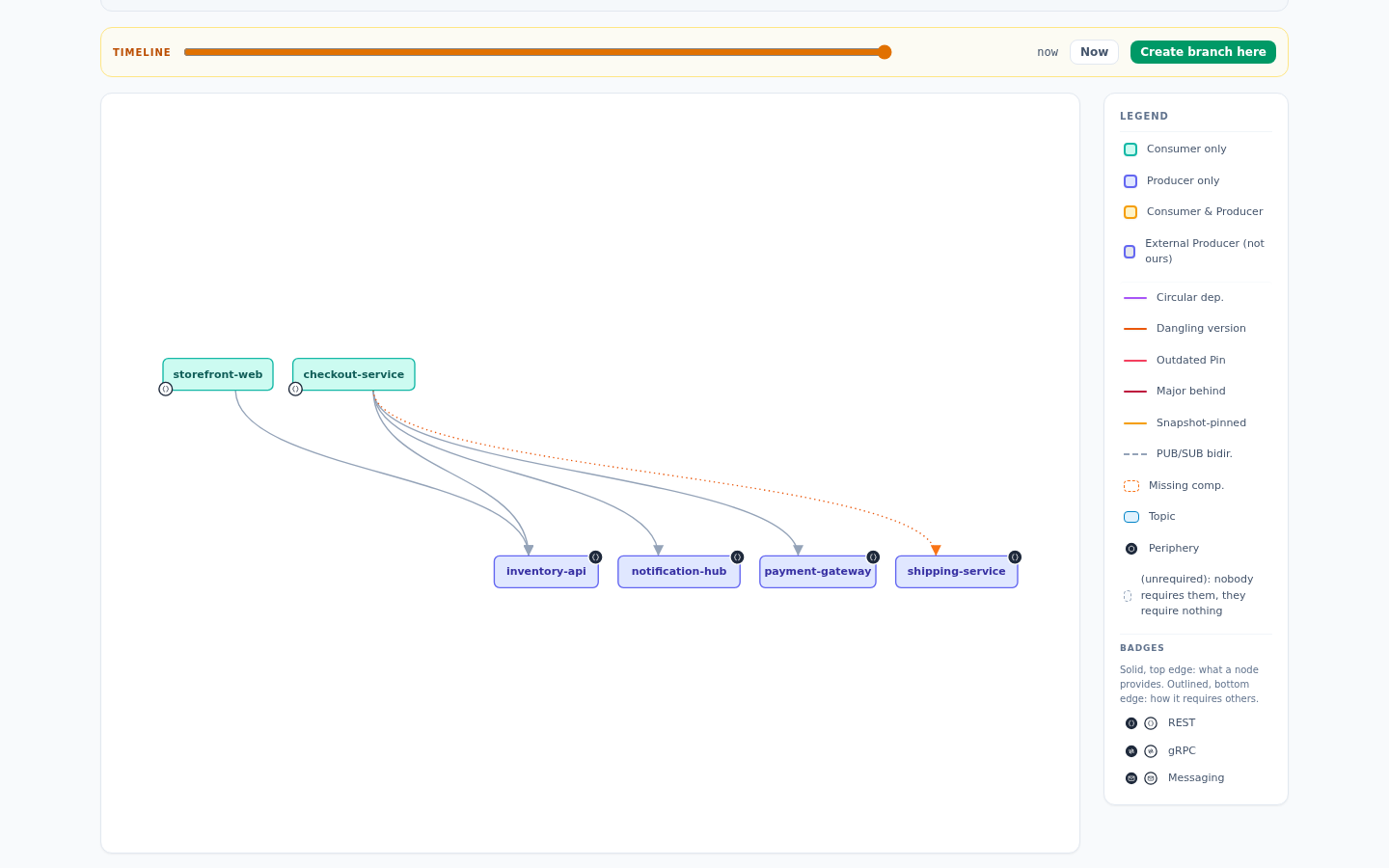Screen dimensions: 1389x868
Task: Click the storefront-web node
Action: (x=218, y=374)
